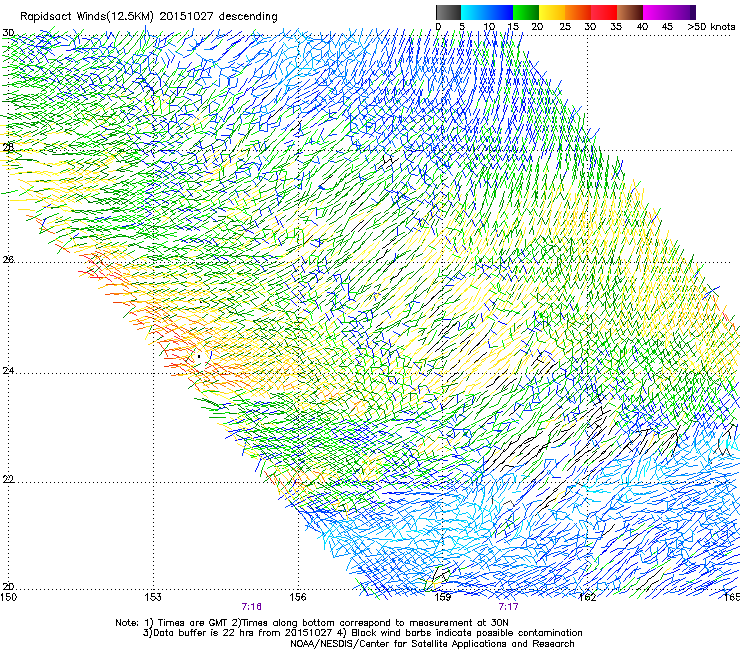Click the "25" legend scale label
The image size is (740, 650).
coord(564,27)
